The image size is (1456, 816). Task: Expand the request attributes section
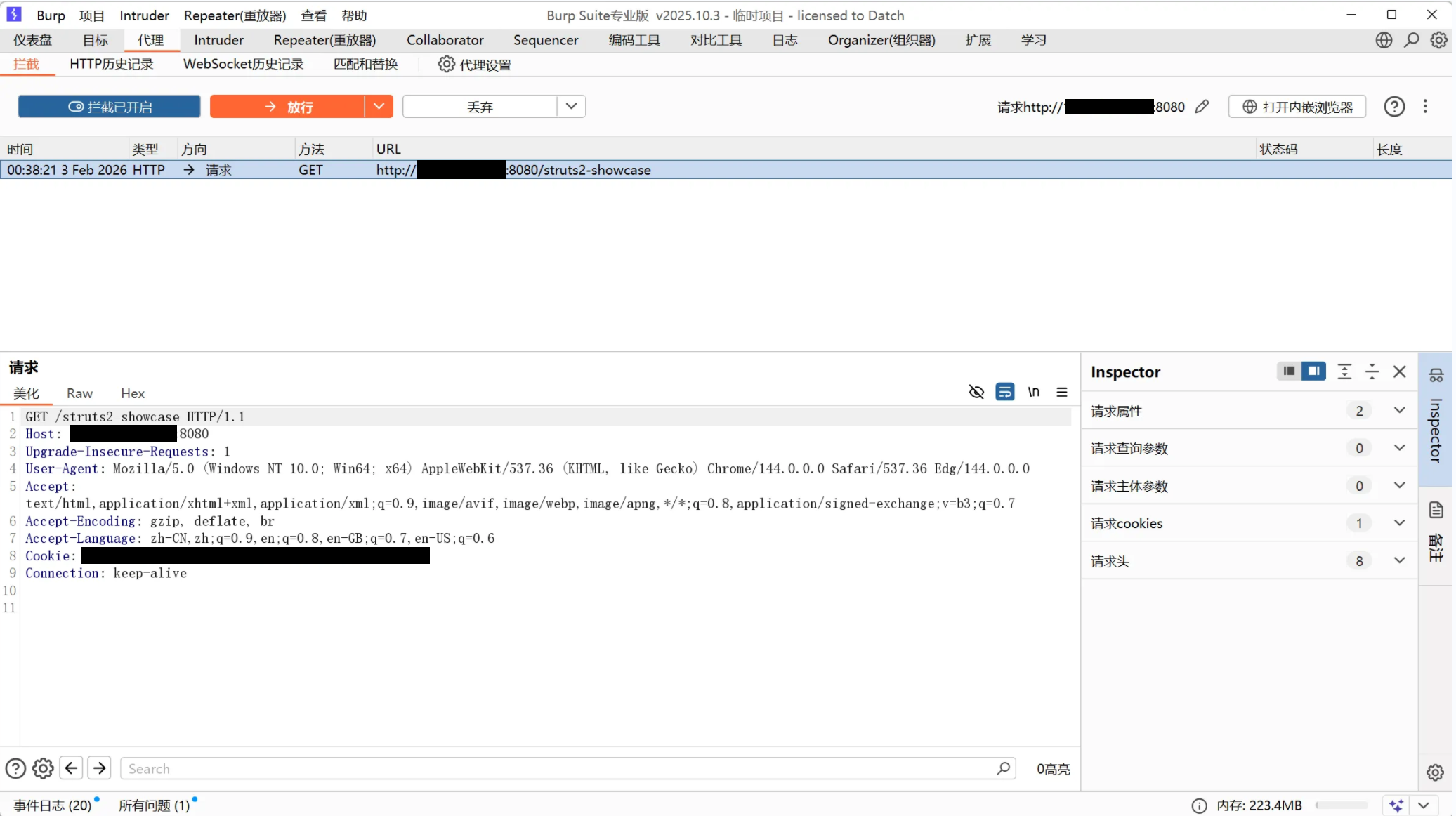click(x=1250, y=411)
